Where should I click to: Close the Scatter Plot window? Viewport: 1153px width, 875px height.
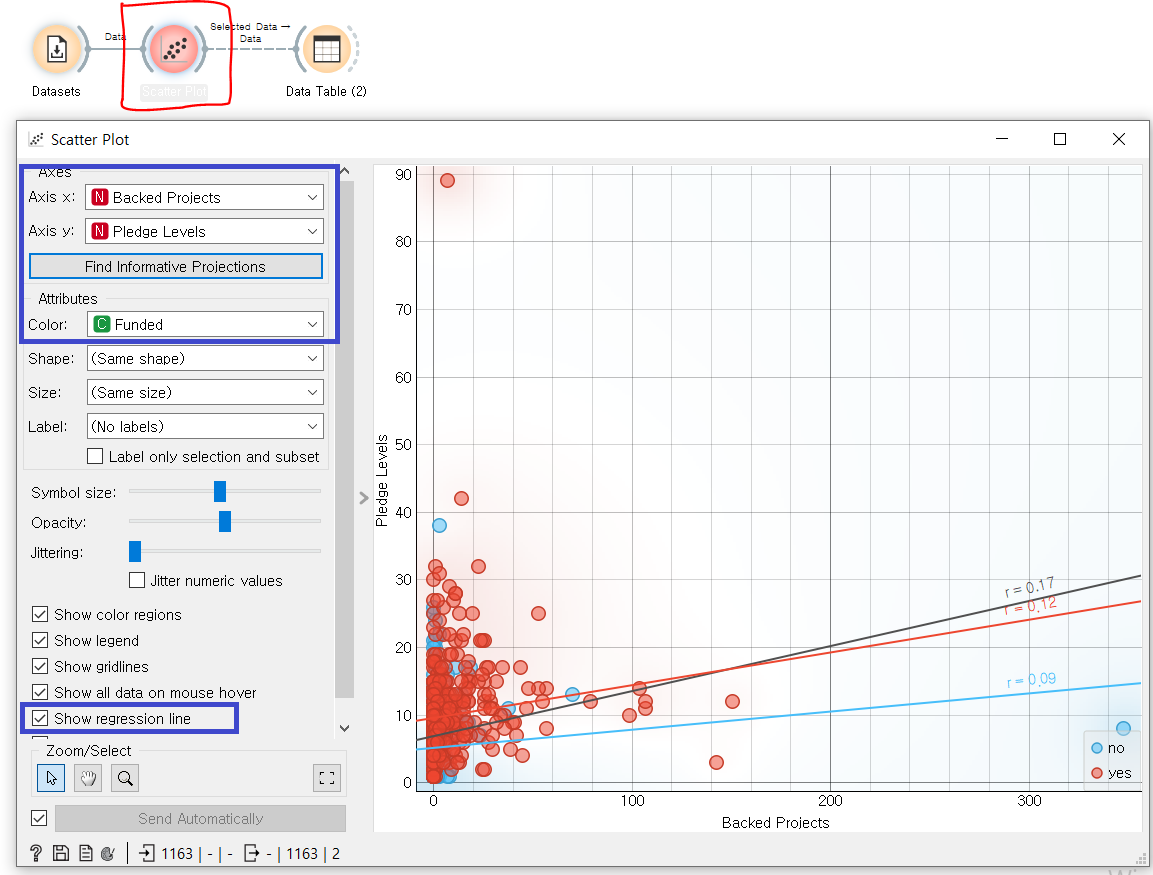(1118, 139)
